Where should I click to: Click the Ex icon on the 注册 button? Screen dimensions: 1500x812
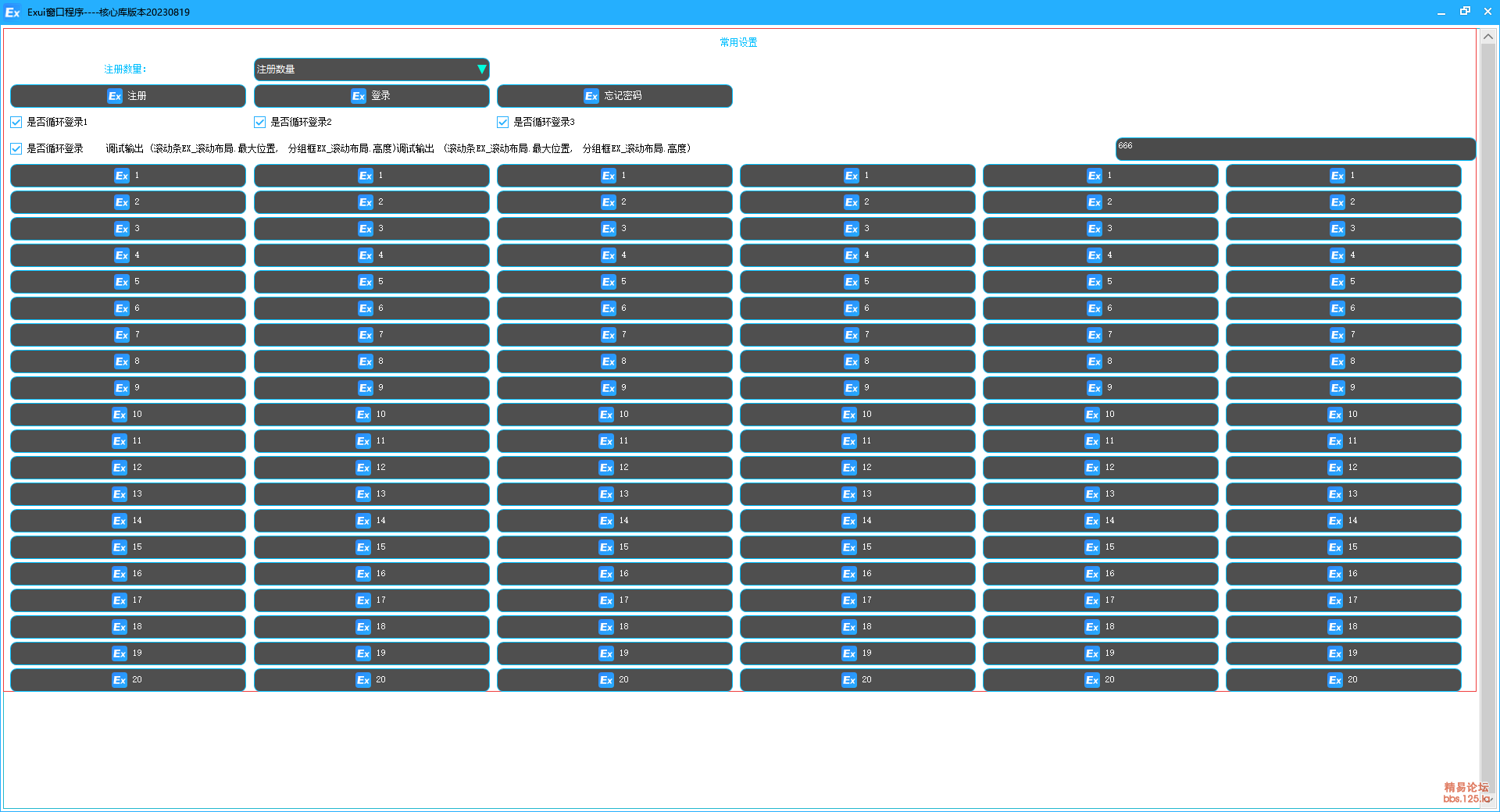pos(115,96)
